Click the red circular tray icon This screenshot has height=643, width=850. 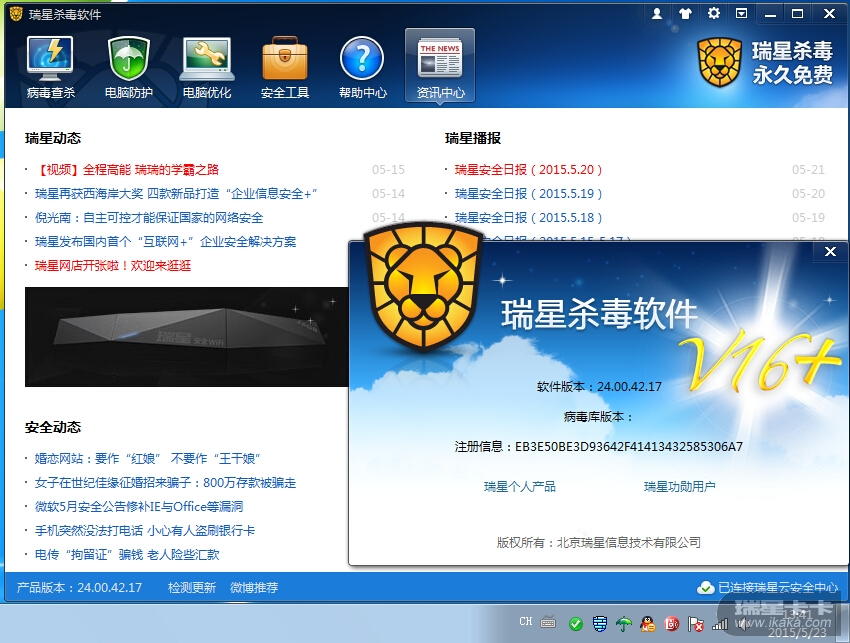(671, 624)
